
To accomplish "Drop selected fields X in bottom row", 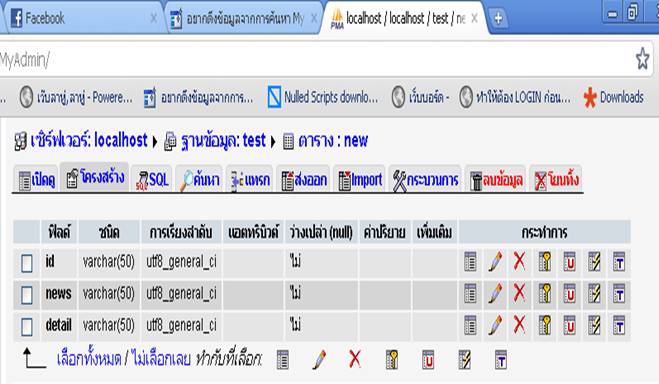I will [355, 360].
